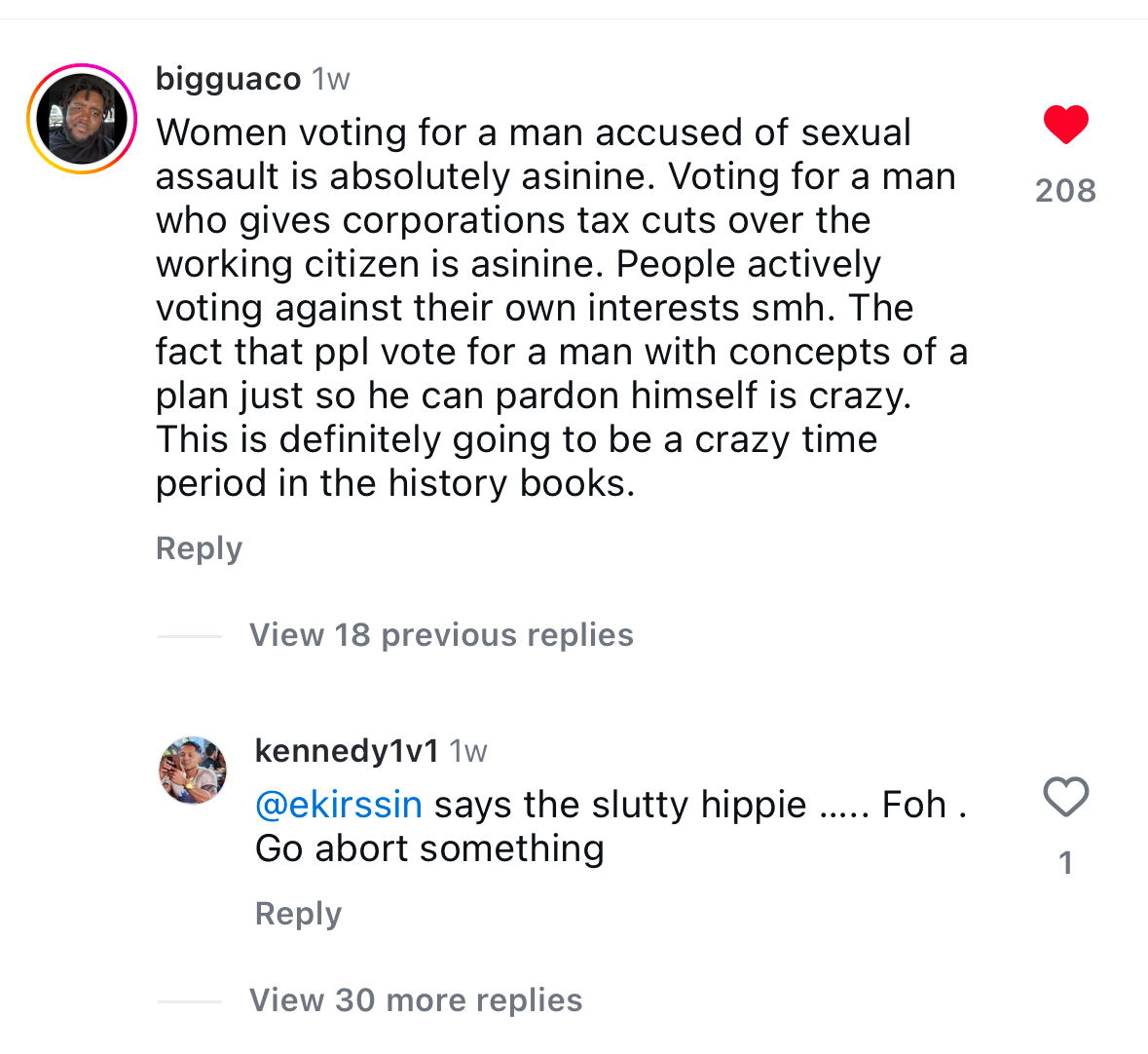View the 1 like count on kennedy1v1's reply
This screenshot has height=1054, width=1148.
(1065, 863)
